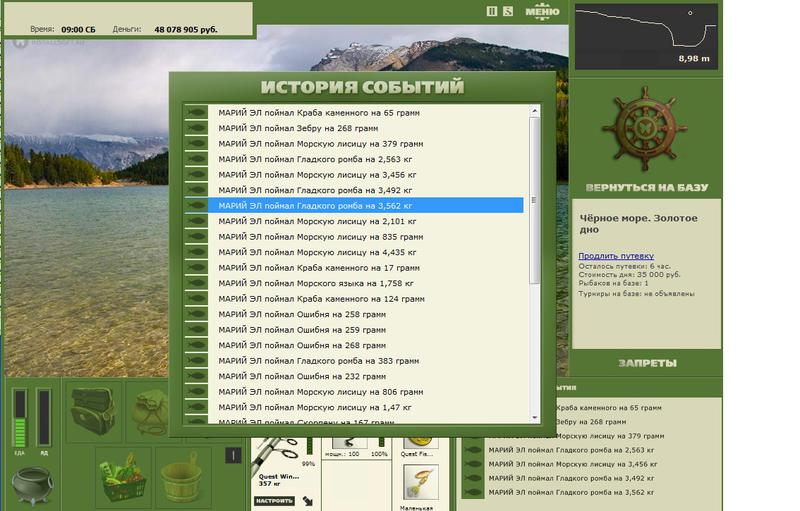Screen dimensions: 800x511
Task: Click the rod wear bar at 99%
Action: 310,446
